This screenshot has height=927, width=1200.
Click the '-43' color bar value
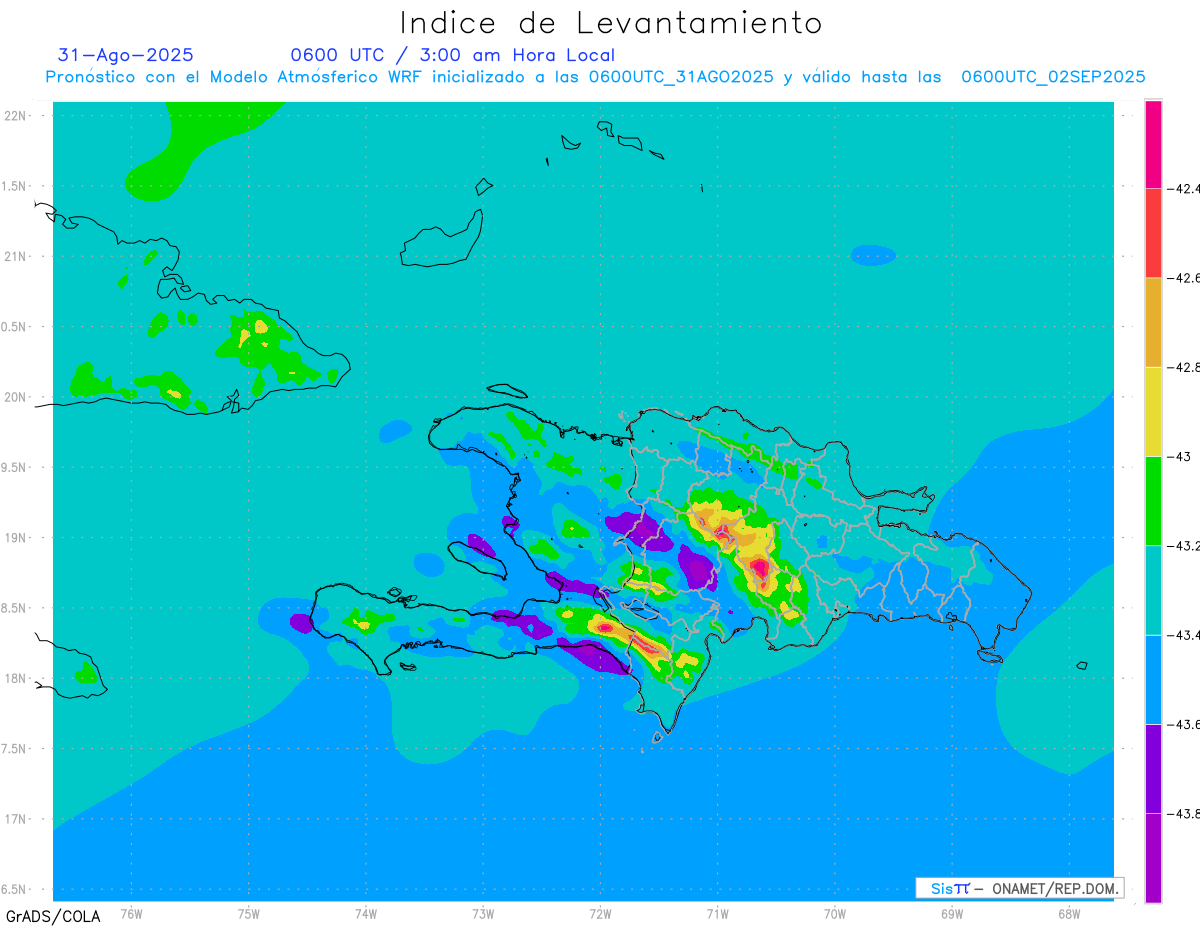[x=1179, y=456]
